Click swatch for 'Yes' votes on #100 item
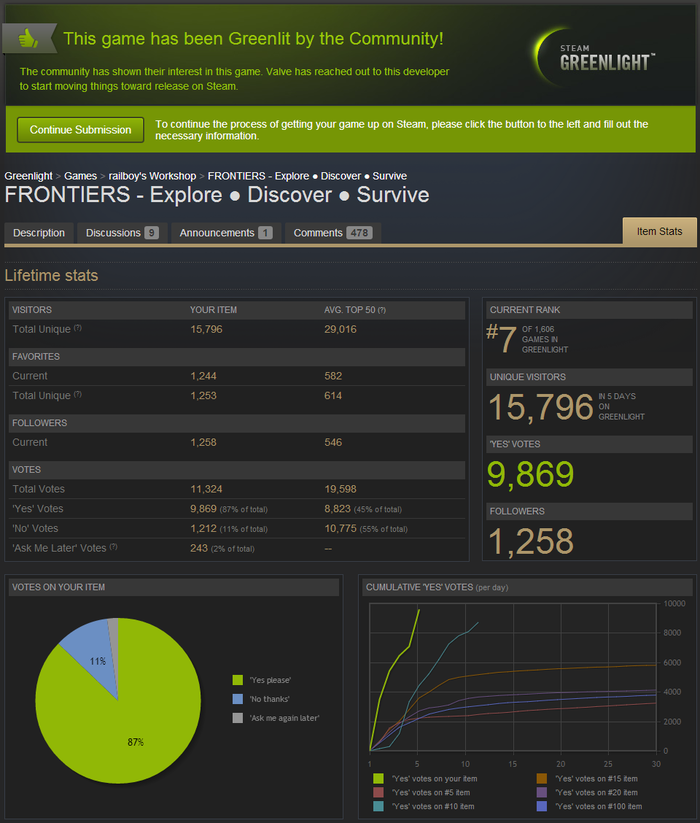 click(542, 806)
